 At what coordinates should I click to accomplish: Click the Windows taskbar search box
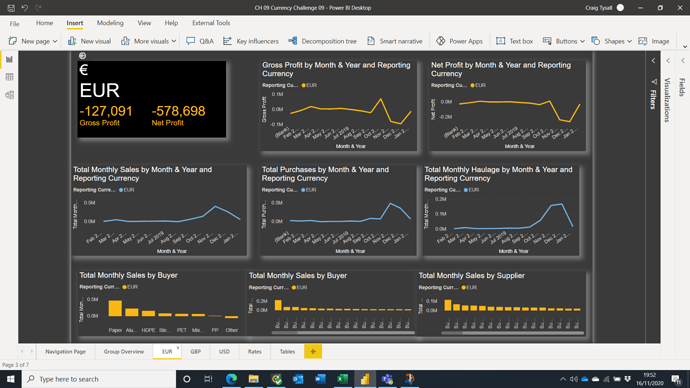click(99, 379)
